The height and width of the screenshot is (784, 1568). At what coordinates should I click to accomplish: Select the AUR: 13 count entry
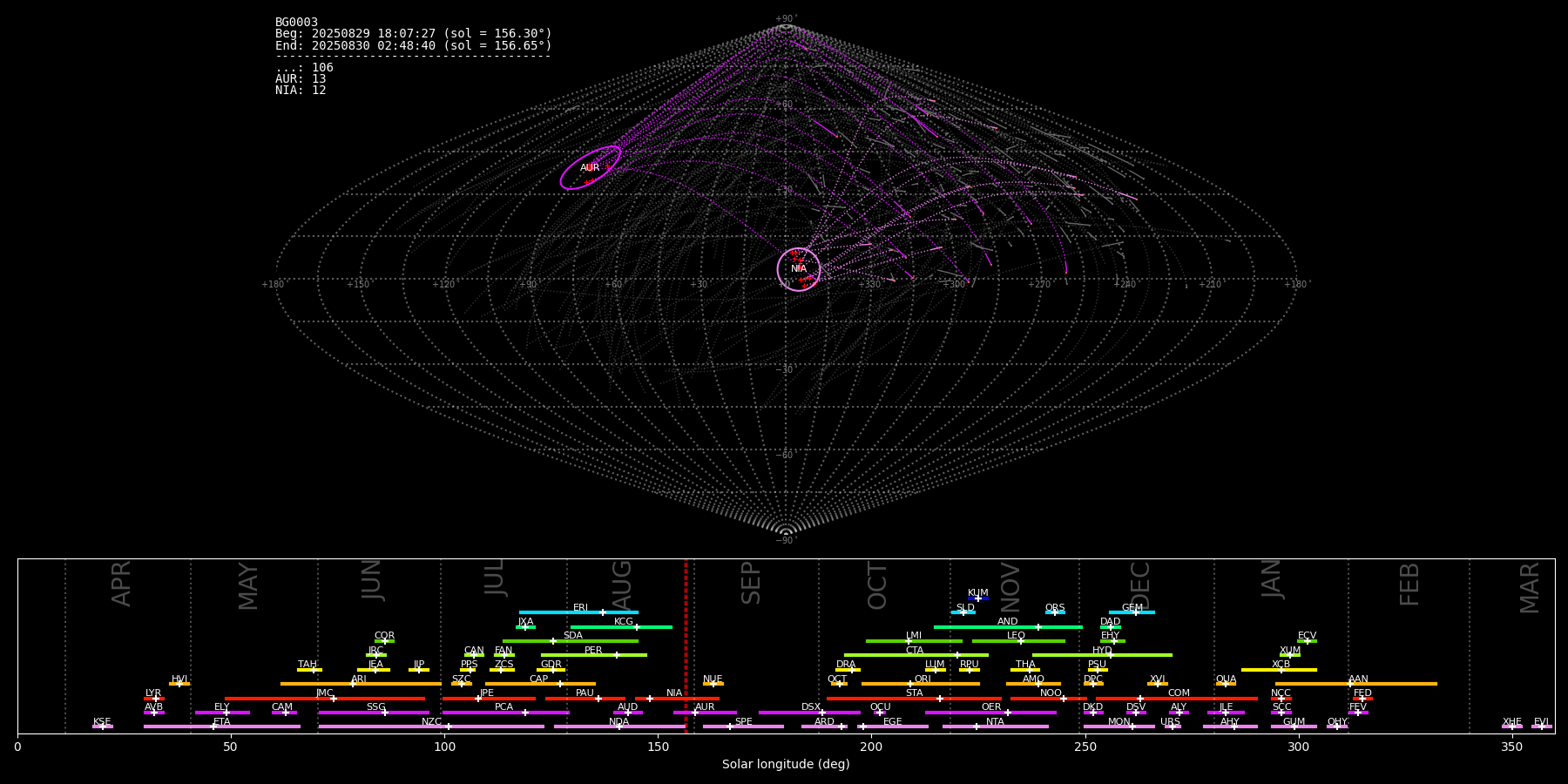[x=301, y=79]
